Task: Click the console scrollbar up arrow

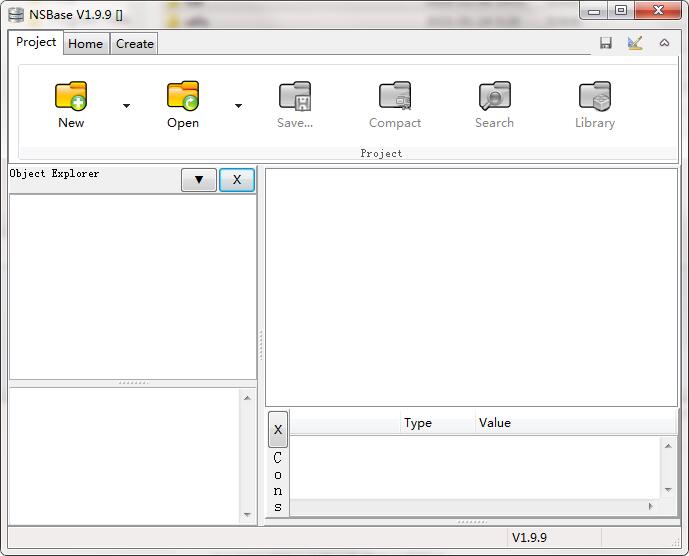Action: pos(668,446)
